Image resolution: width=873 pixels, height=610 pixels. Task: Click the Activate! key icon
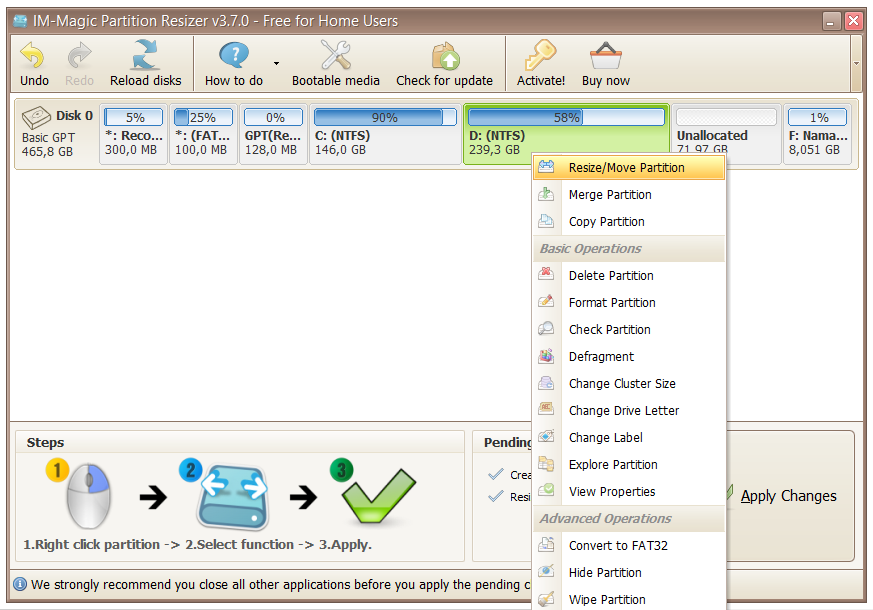click(541, 56)
